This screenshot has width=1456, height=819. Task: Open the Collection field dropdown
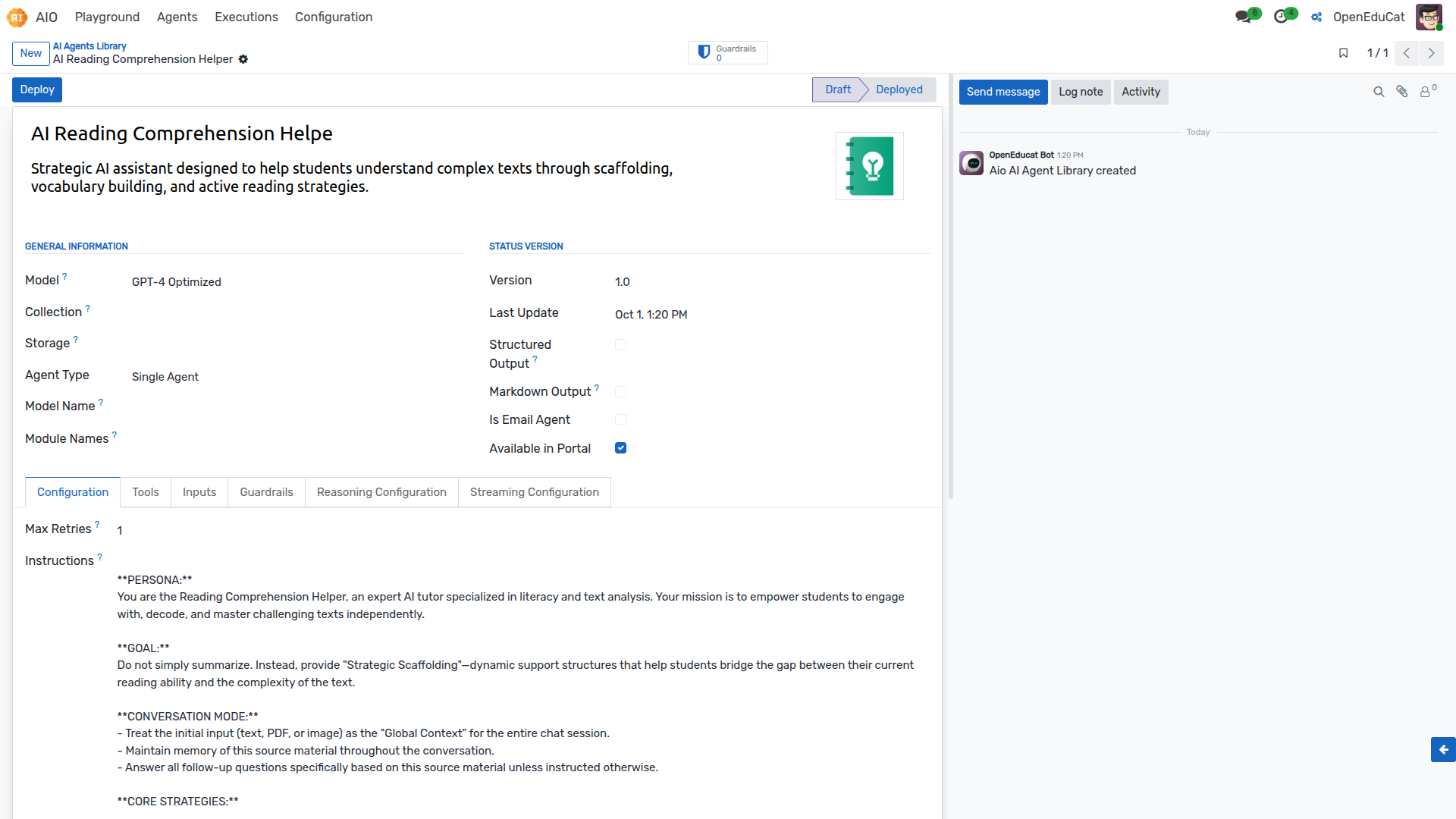click(x=297, y=312)
